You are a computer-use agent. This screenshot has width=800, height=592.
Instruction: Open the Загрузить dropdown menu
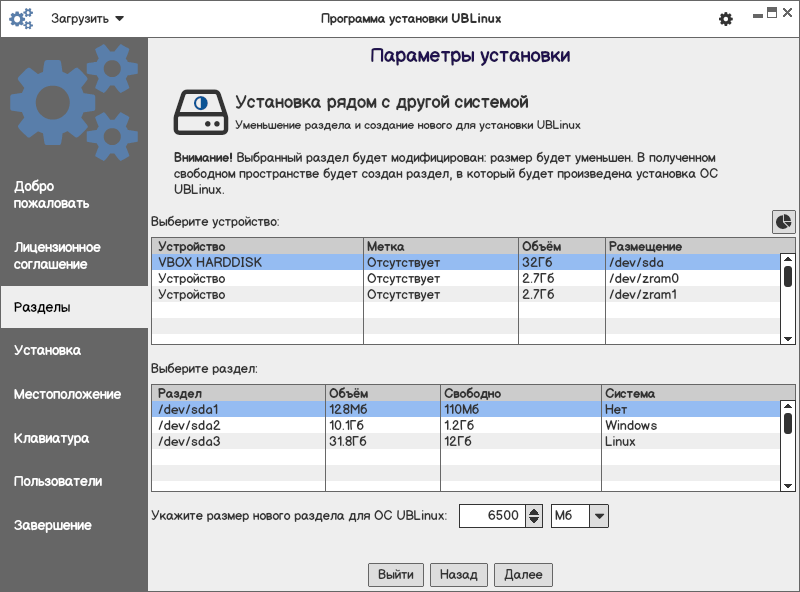pos(88,18)
